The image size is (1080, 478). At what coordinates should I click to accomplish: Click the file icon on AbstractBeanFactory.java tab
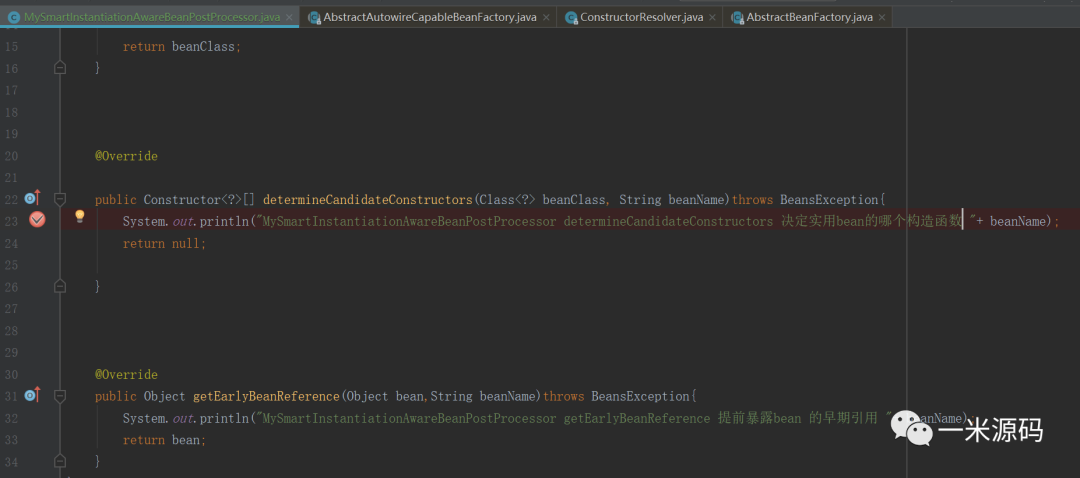tap(738, 18)
